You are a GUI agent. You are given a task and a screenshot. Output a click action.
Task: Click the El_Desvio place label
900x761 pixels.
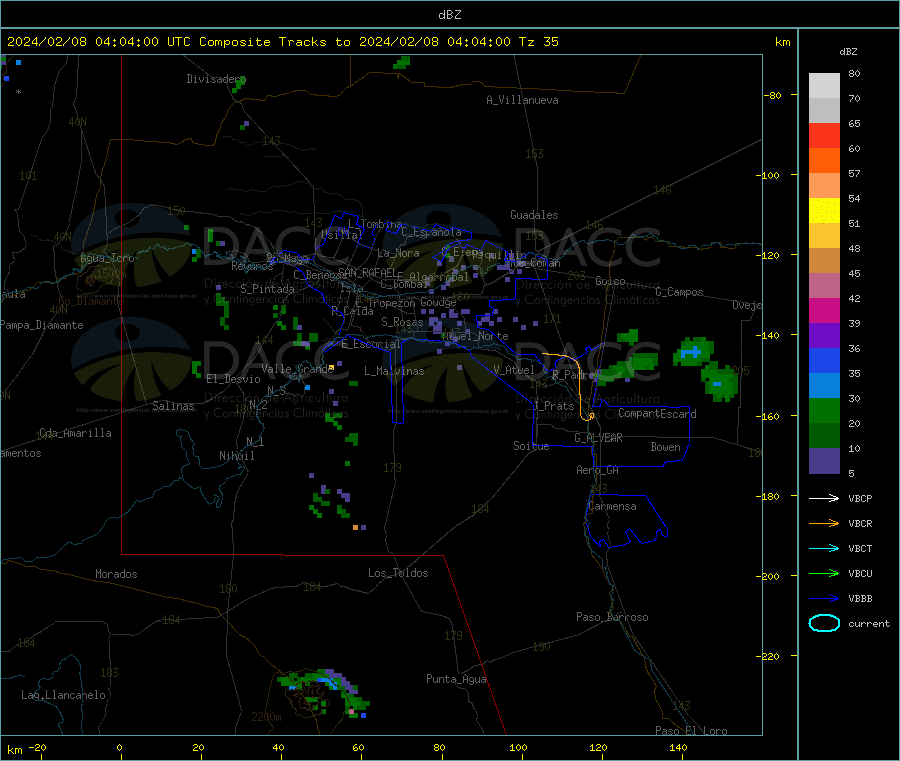coord(234,379)
